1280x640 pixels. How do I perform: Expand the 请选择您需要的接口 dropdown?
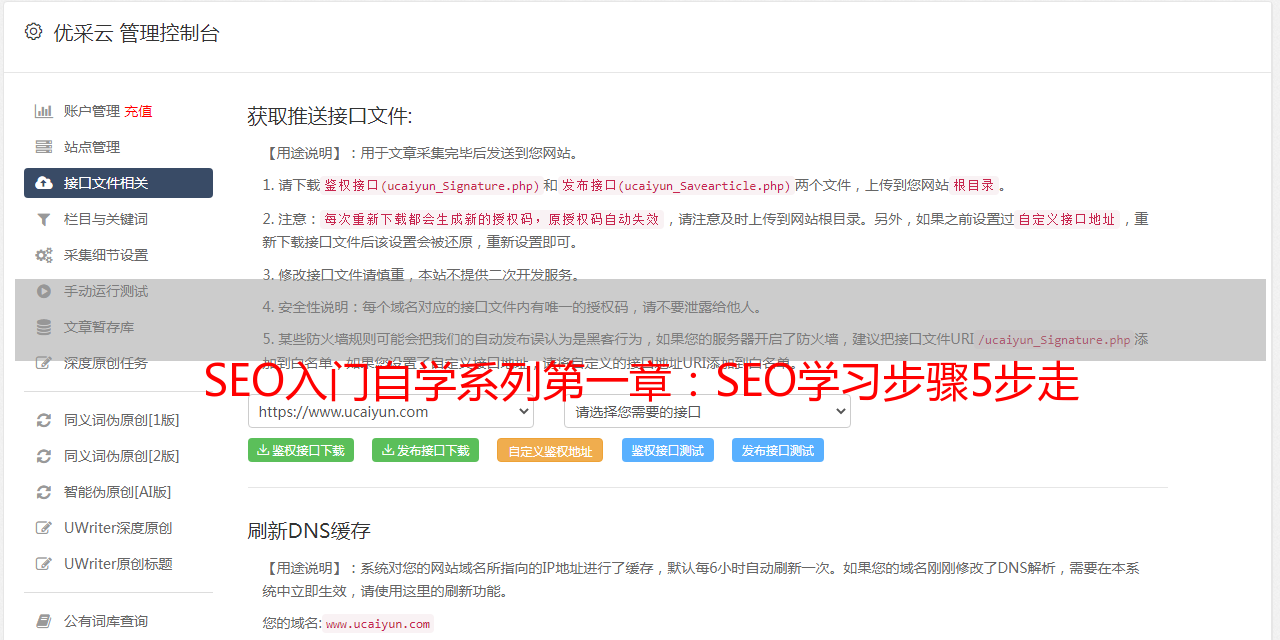pyautogui.click(x=707, y=411)
